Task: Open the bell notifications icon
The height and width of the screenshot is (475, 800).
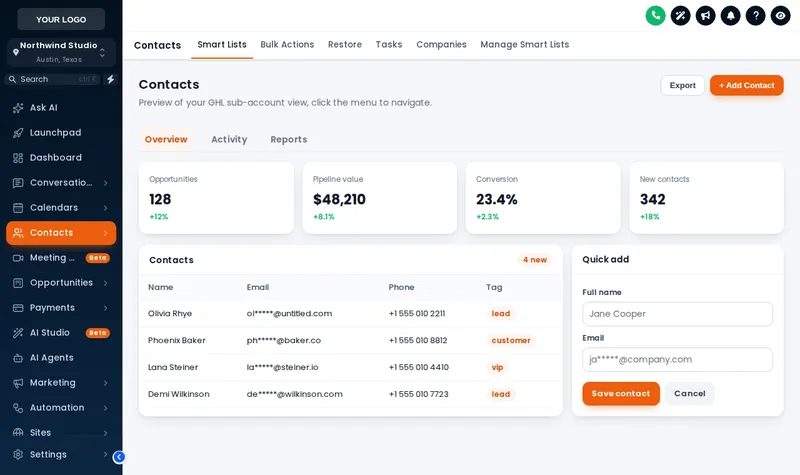Action: (x=730, y=15)
